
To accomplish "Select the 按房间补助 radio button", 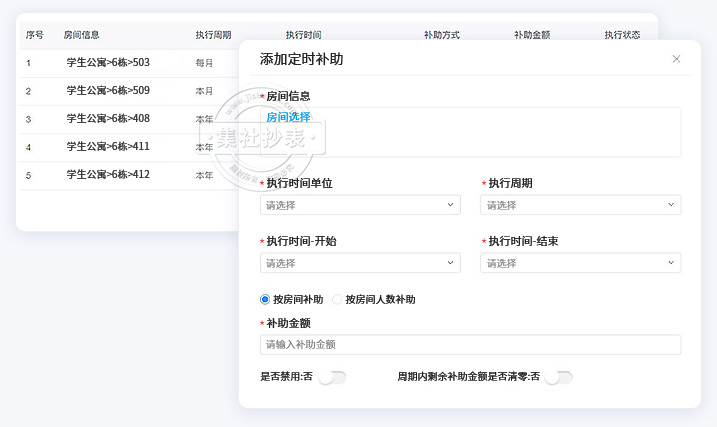I will 265,299.
